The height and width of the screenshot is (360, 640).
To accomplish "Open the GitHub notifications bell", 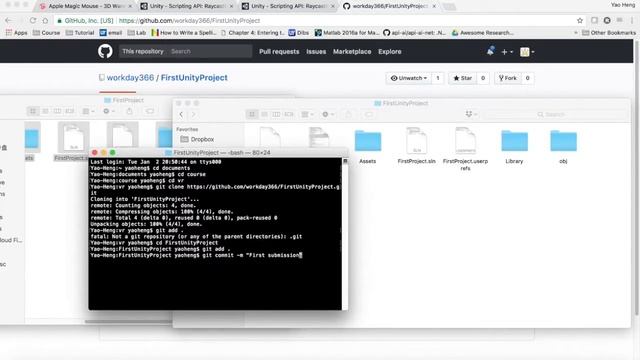I will [491, 51].
